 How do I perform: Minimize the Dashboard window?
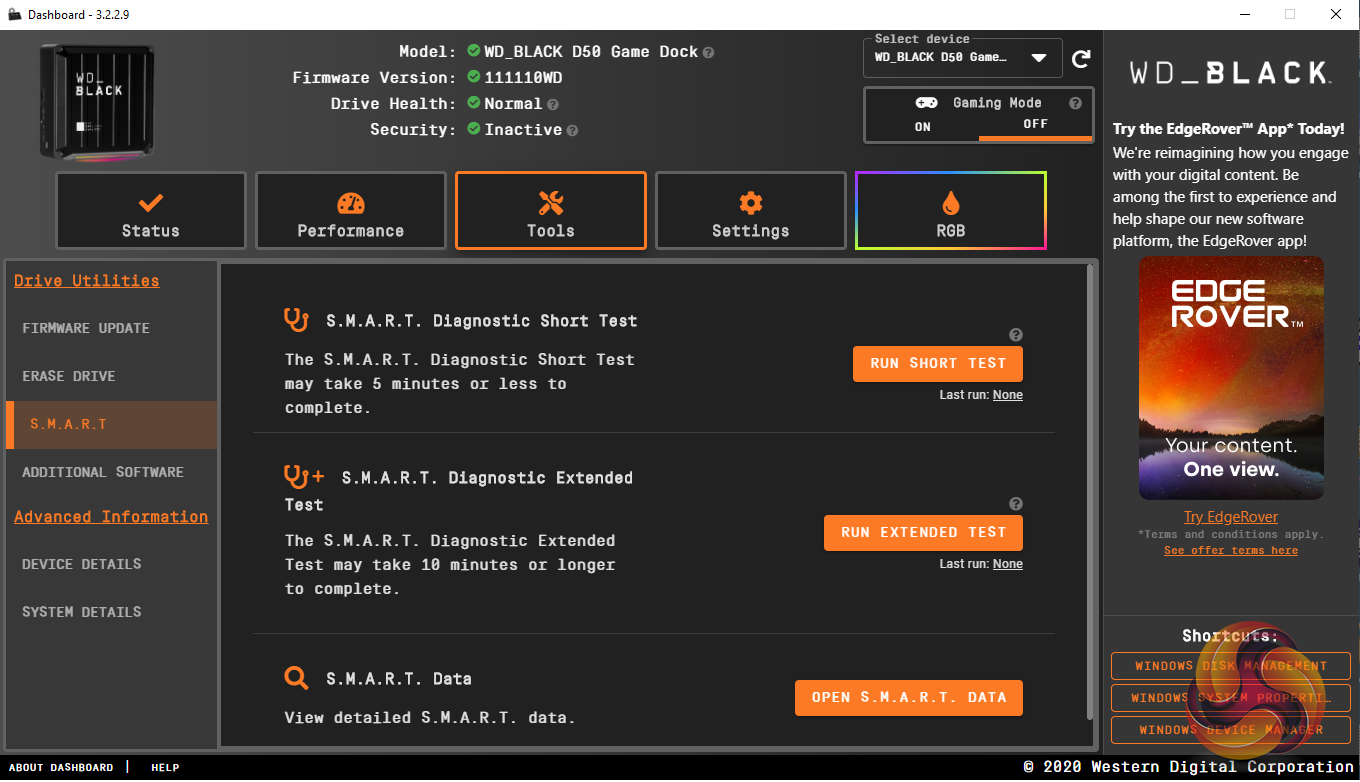pos(1245,14)
